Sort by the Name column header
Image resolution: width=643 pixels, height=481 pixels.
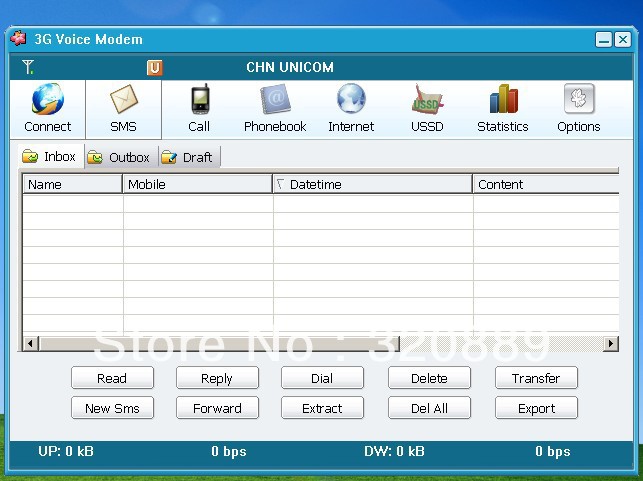coord(72,184)
